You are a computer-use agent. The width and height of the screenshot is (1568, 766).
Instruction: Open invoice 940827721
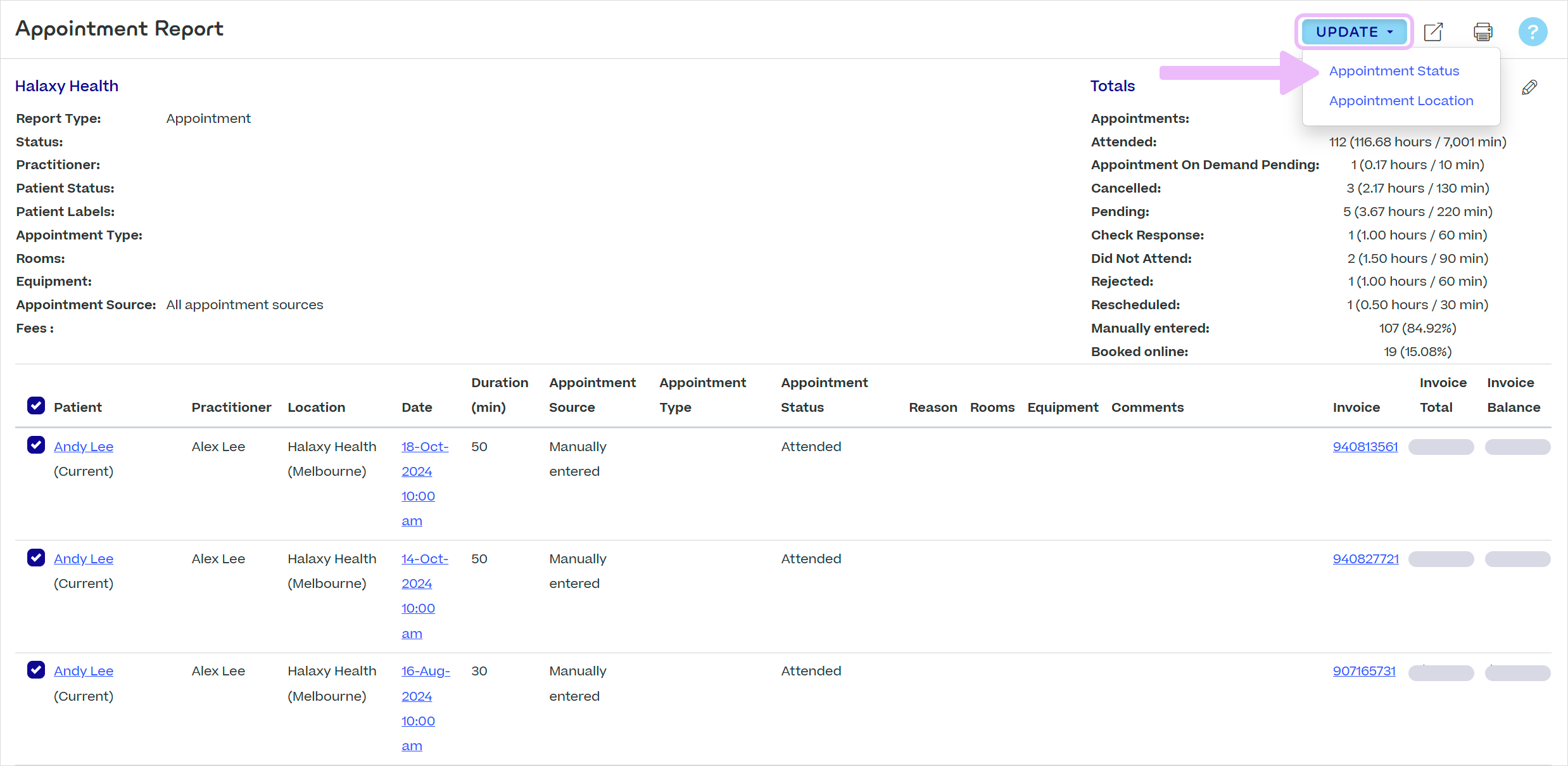[1365, 558]
